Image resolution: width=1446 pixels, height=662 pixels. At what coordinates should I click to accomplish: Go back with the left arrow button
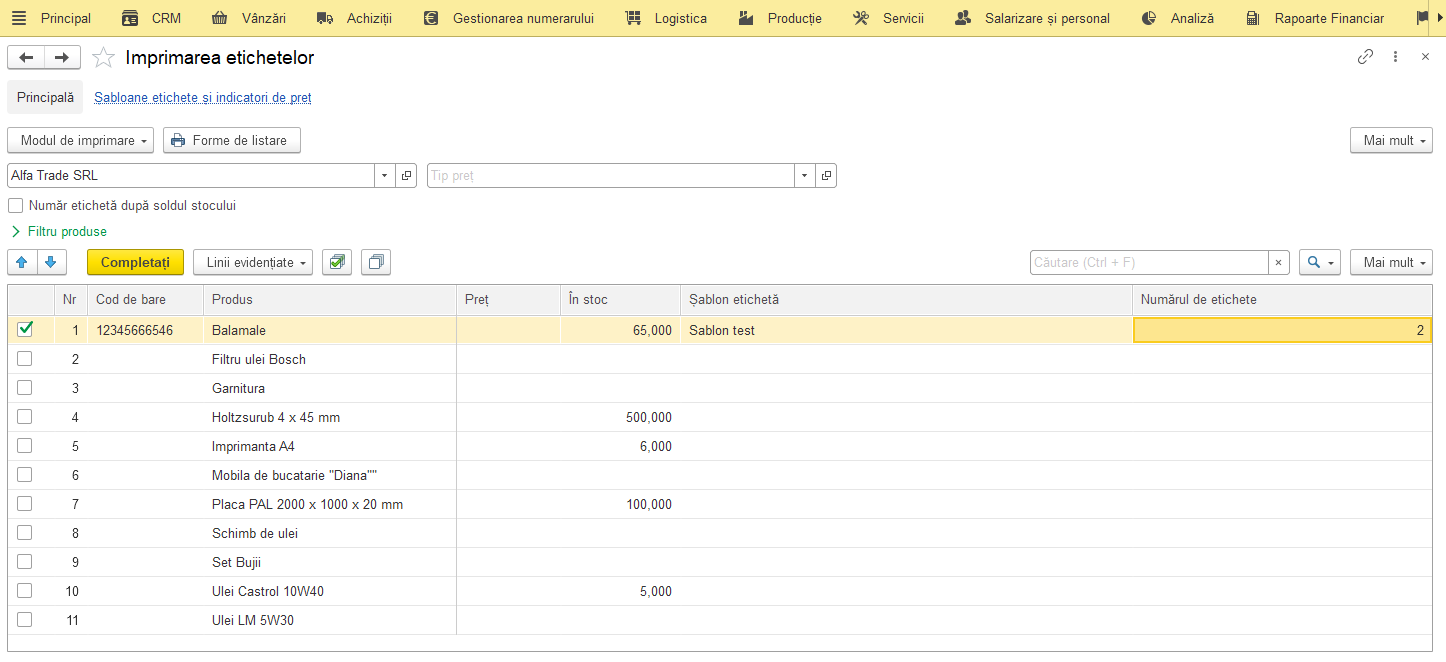point(26,58)
